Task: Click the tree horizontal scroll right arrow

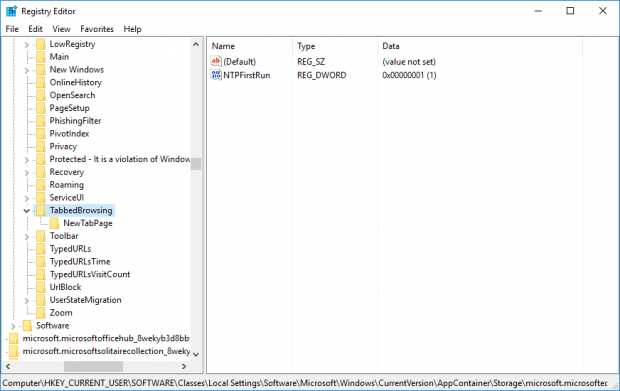Action: [183, 366]
